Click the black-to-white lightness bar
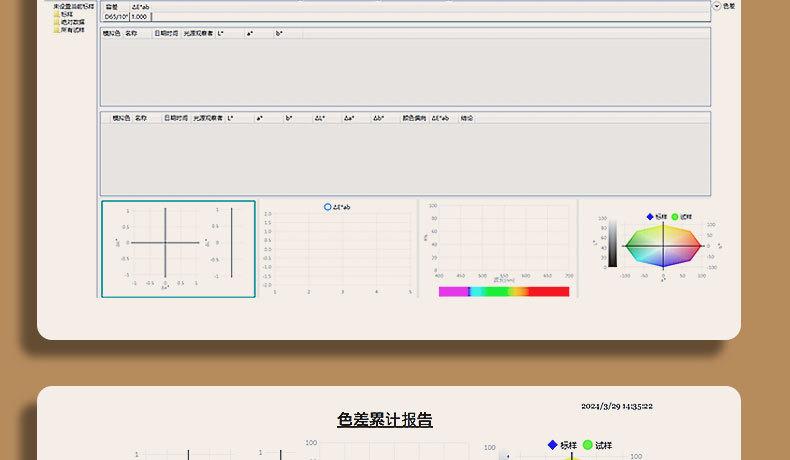 coord(612,243)
